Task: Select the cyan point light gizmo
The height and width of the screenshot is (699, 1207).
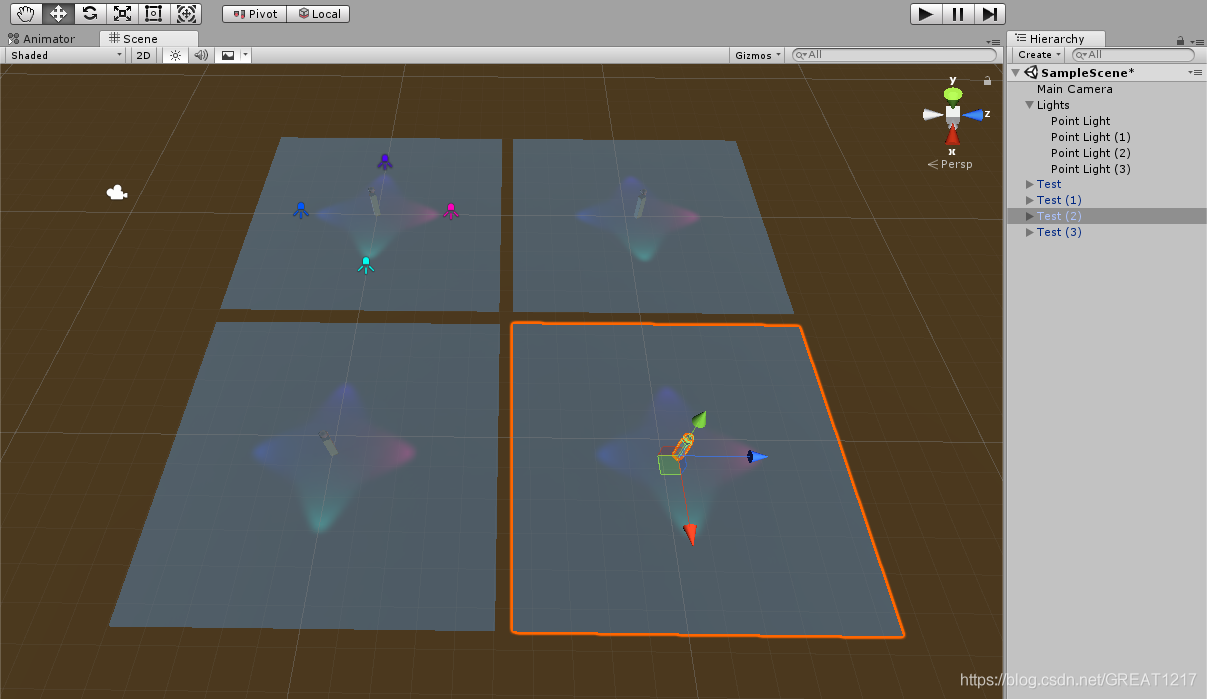Action: pyautogui.click(x=366, y=264)
